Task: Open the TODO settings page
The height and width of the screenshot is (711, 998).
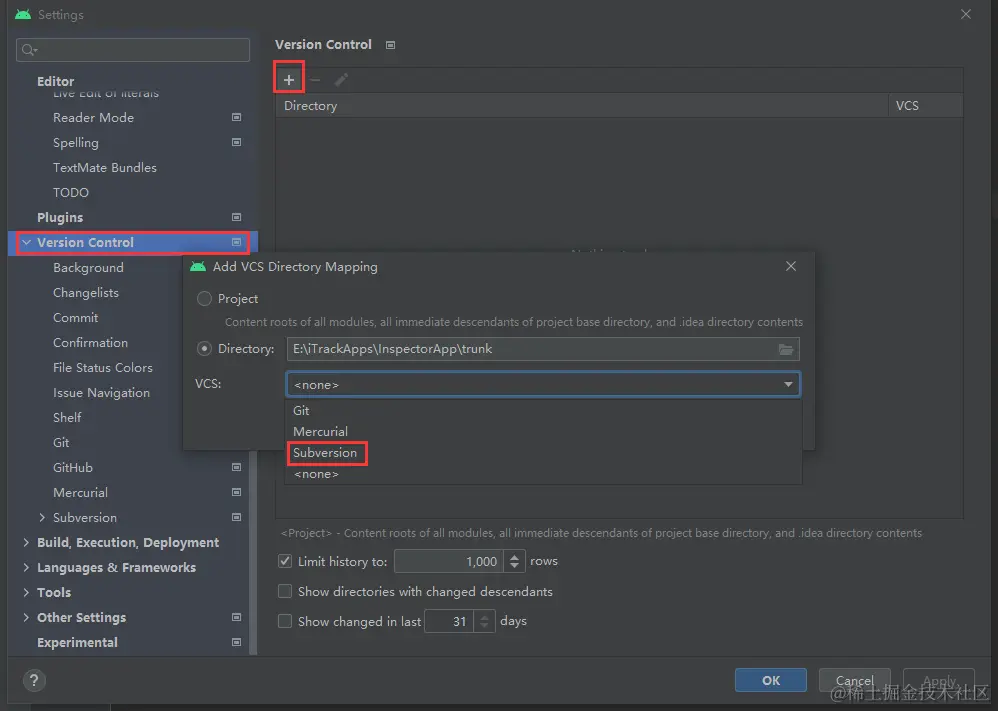Action: 71,192
